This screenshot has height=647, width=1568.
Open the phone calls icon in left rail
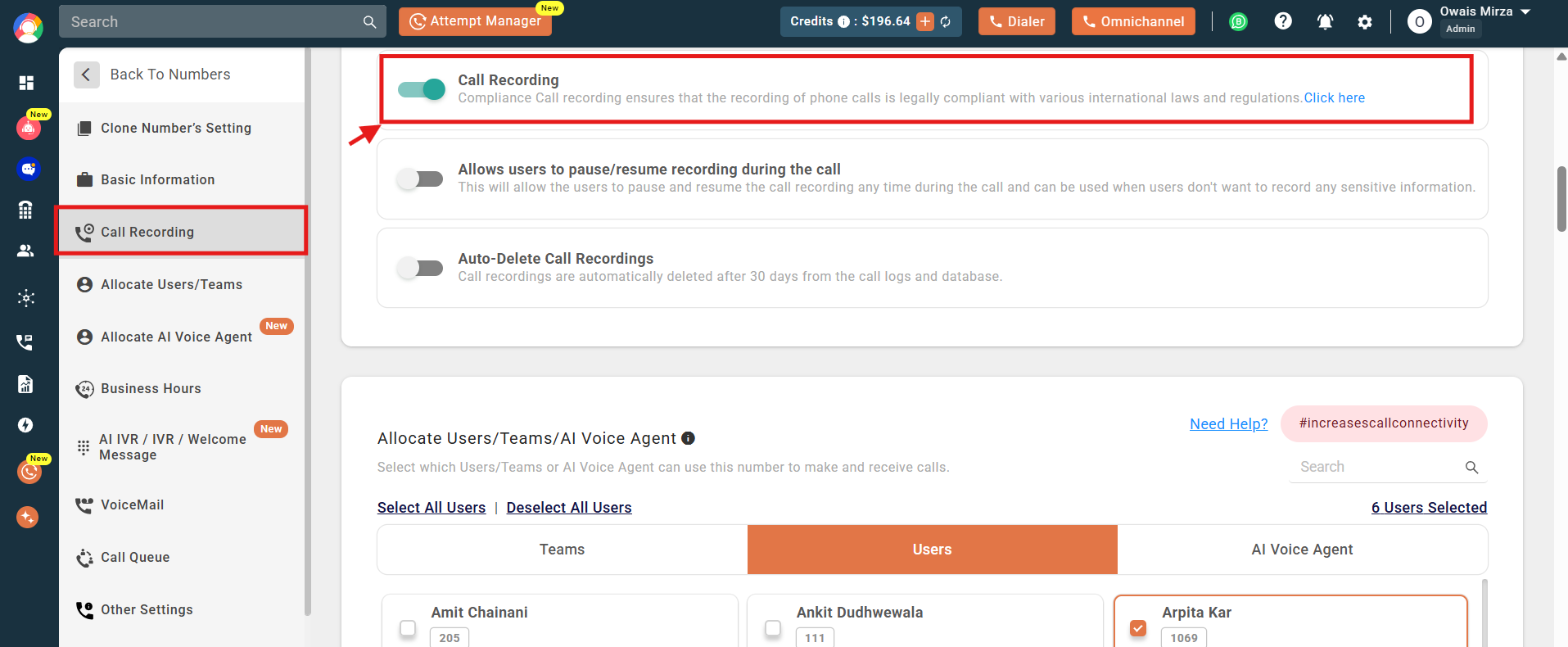click(26, 342)
